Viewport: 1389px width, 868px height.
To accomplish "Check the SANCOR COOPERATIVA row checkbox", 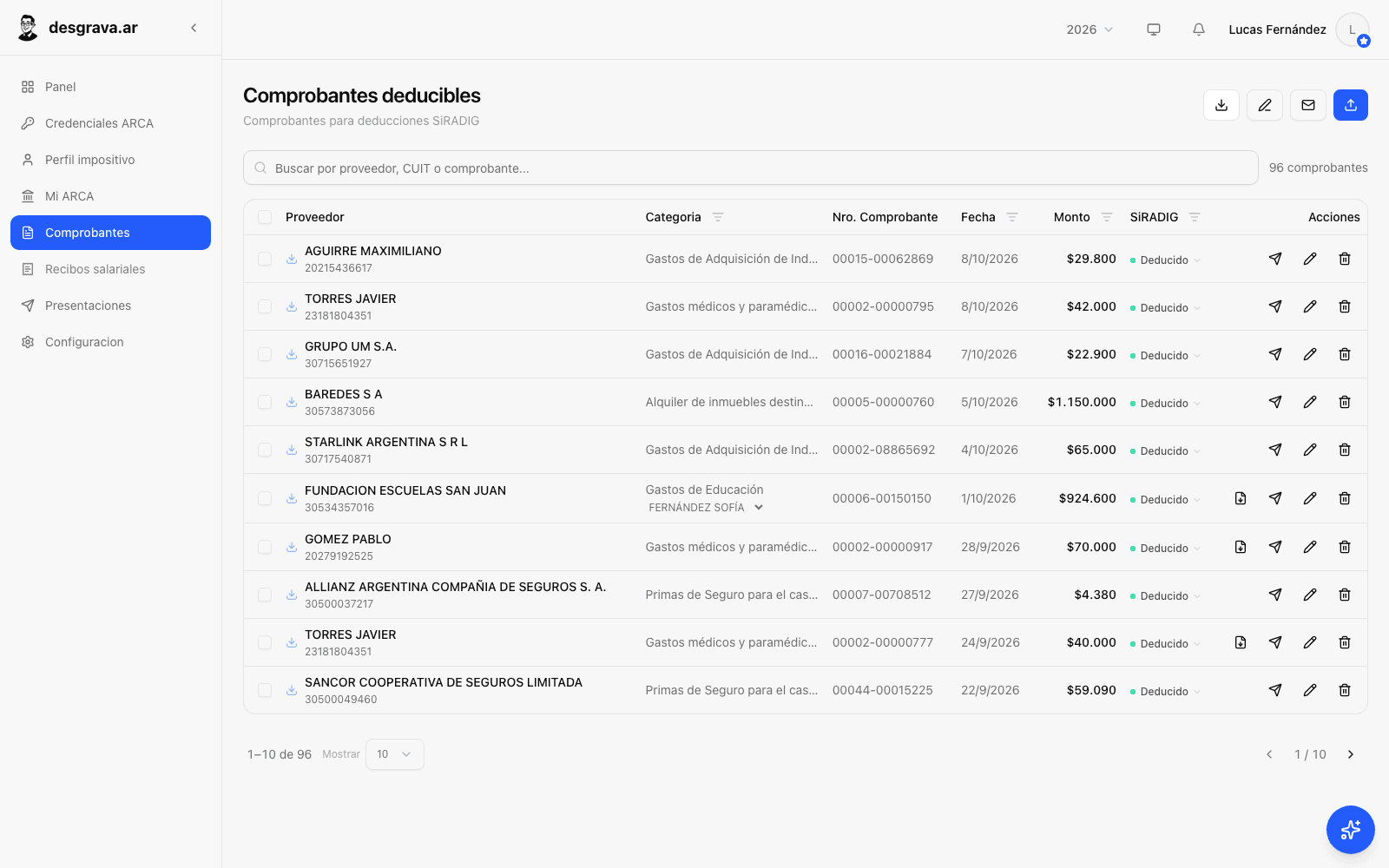I will coord(265,690).
